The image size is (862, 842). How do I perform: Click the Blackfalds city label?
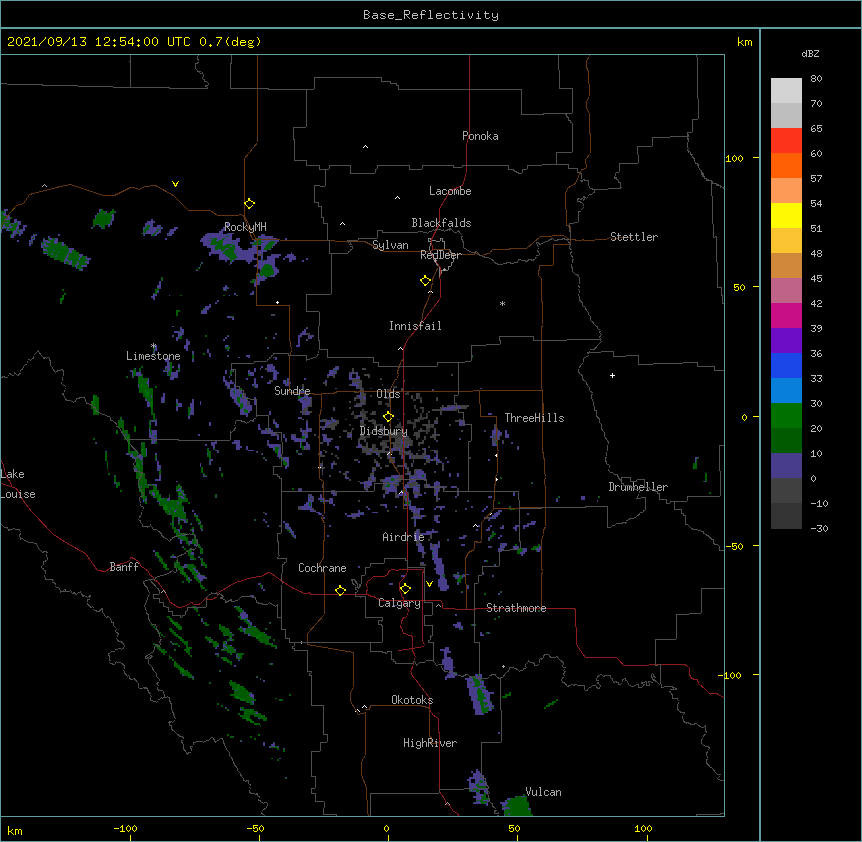click(441, 223)
